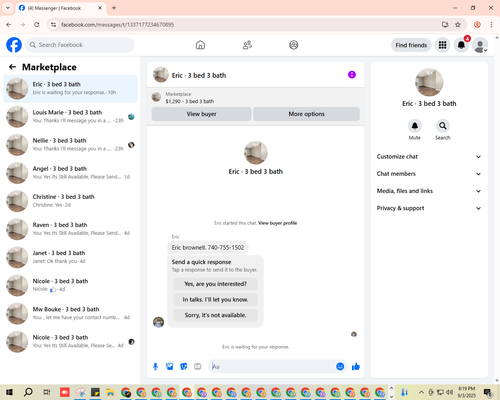
Task: Expand Media, files and links section
Action: click(x=429, y=191)
